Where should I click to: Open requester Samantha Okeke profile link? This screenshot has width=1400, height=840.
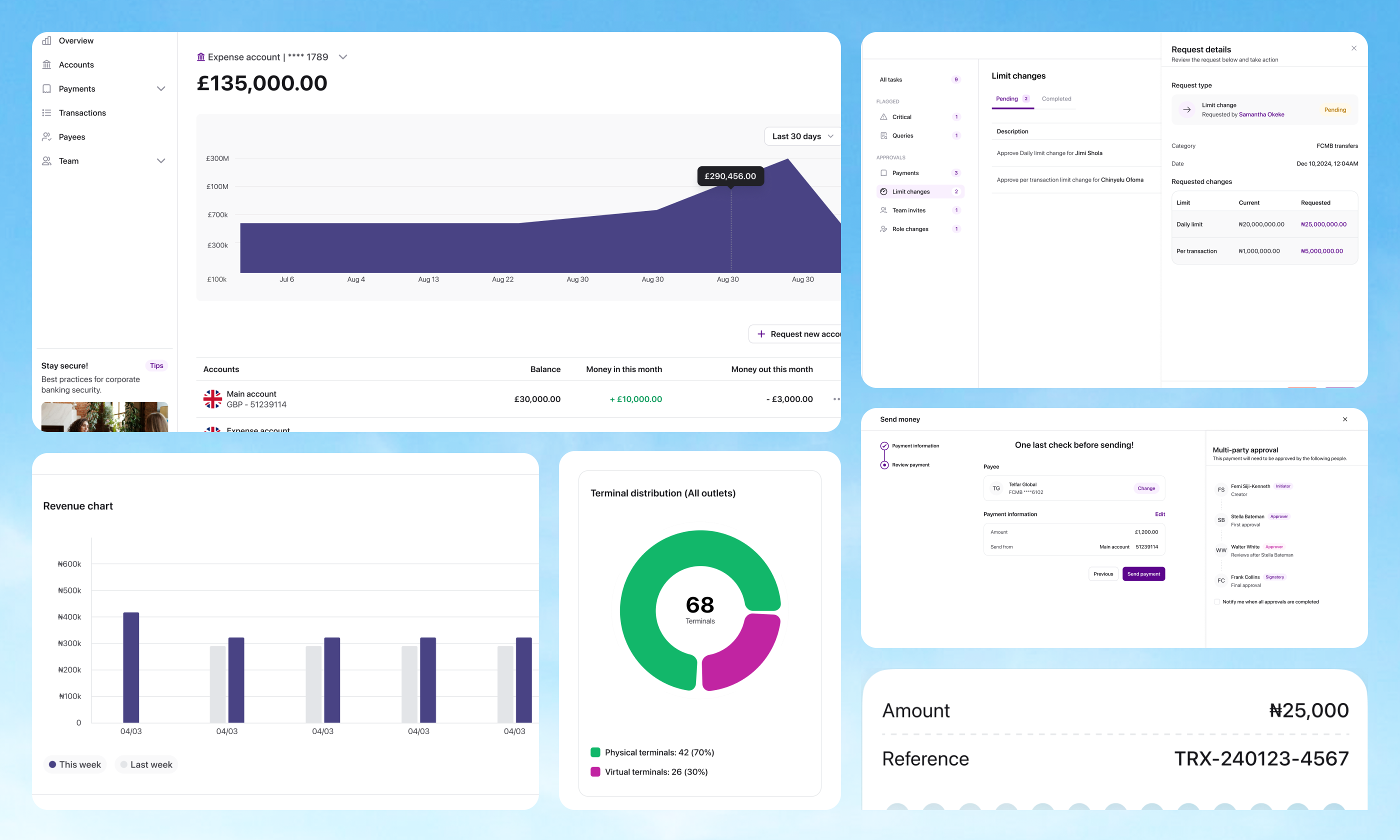(x=1261, y=114)
